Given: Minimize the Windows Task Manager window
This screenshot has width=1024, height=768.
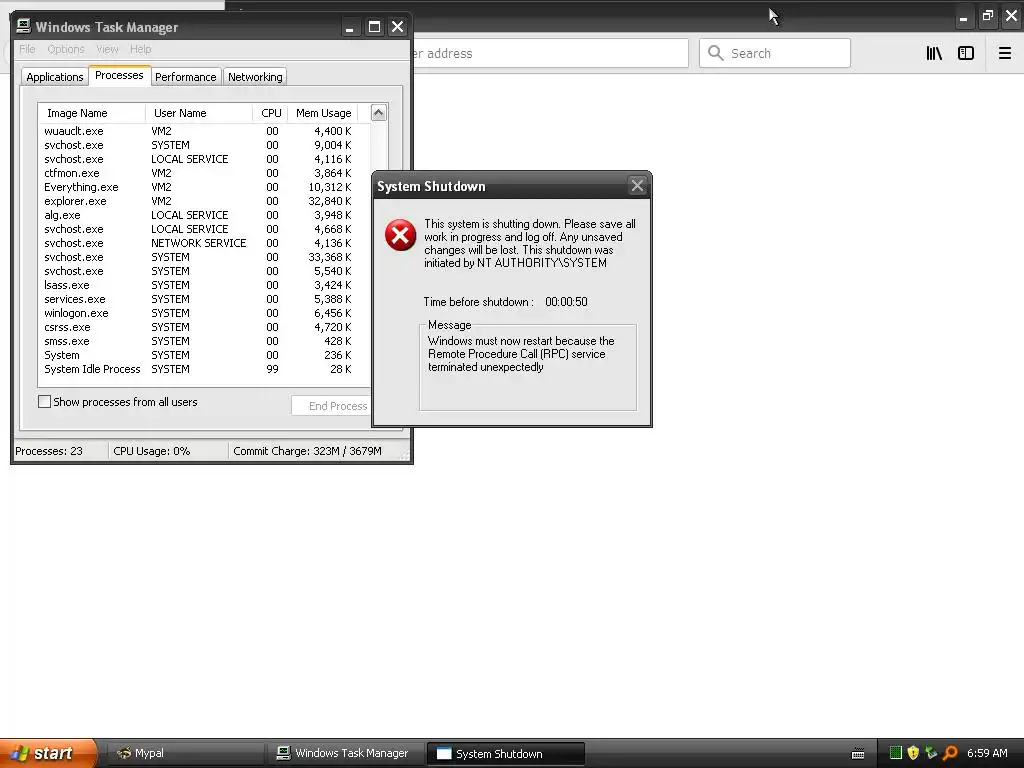Looking at the screenshot, I should coord(350,27).
